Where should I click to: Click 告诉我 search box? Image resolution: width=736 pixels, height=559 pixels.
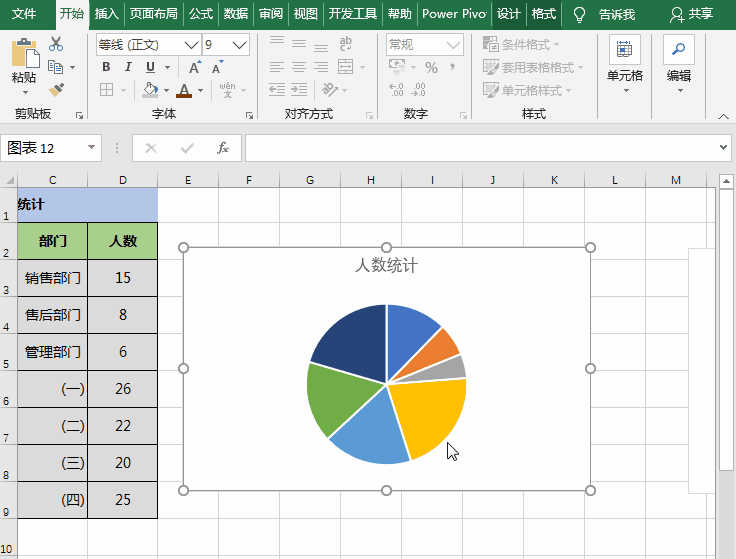[617, 15]
